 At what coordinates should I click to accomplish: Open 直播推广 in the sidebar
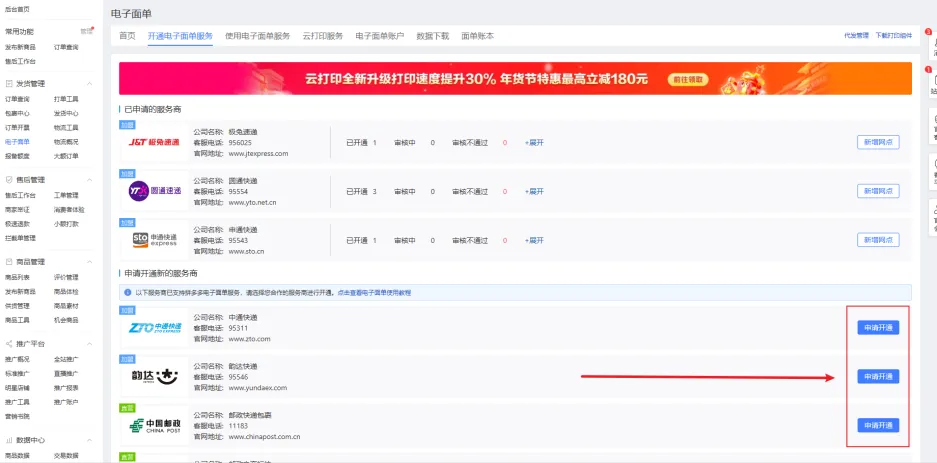[x=66, y=373]
